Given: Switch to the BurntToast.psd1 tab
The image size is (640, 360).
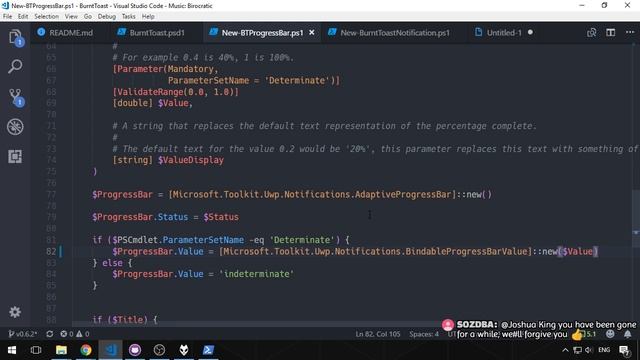Looking at the screenshot, I should click(151, 33).
